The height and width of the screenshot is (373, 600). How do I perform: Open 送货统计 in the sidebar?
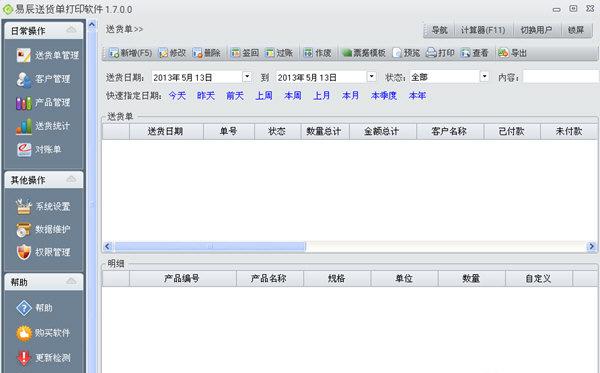pos(43,126)
